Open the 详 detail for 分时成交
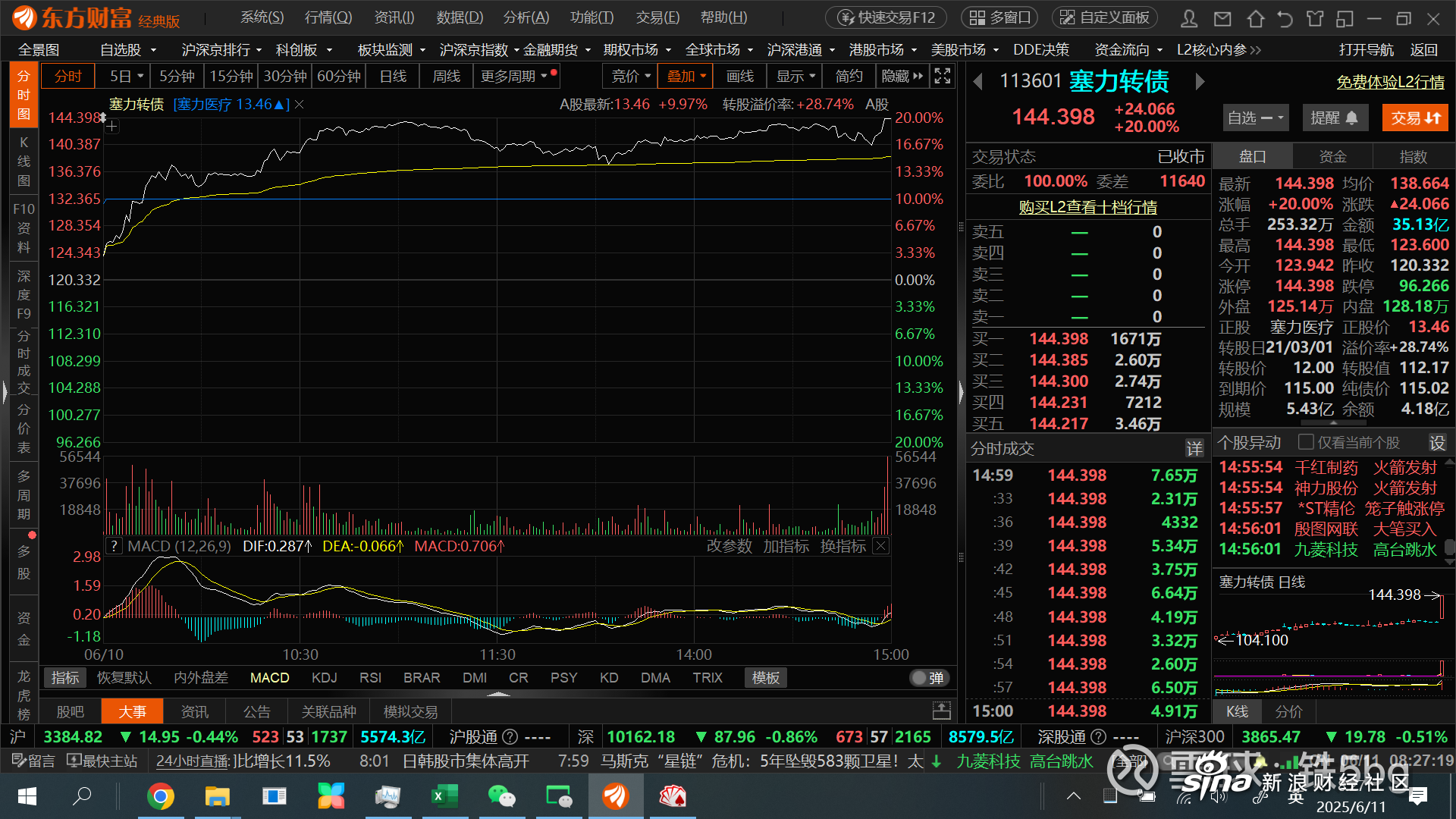The image size is (1456, 819). pos(1194,448)
